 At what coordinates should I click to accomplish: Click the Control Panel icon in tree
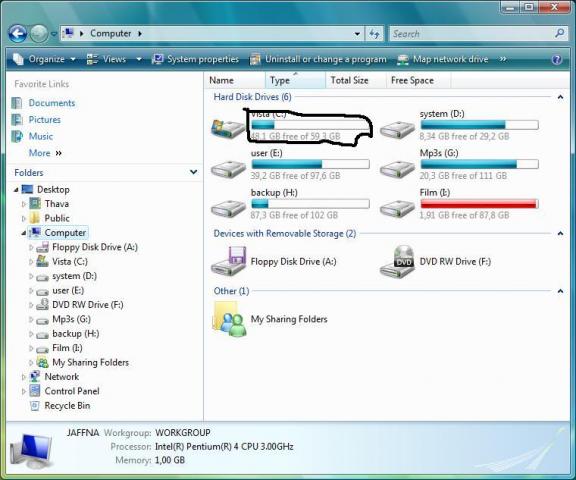[35, 391]
